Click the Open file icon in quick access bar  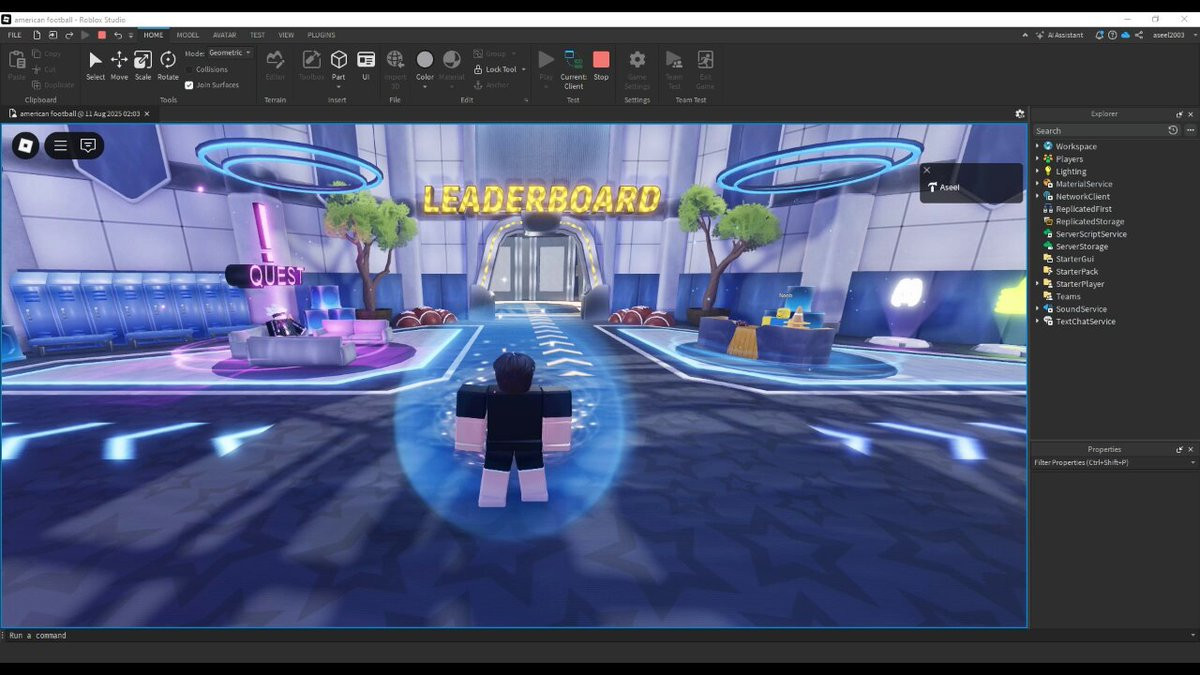pos(53,35)
